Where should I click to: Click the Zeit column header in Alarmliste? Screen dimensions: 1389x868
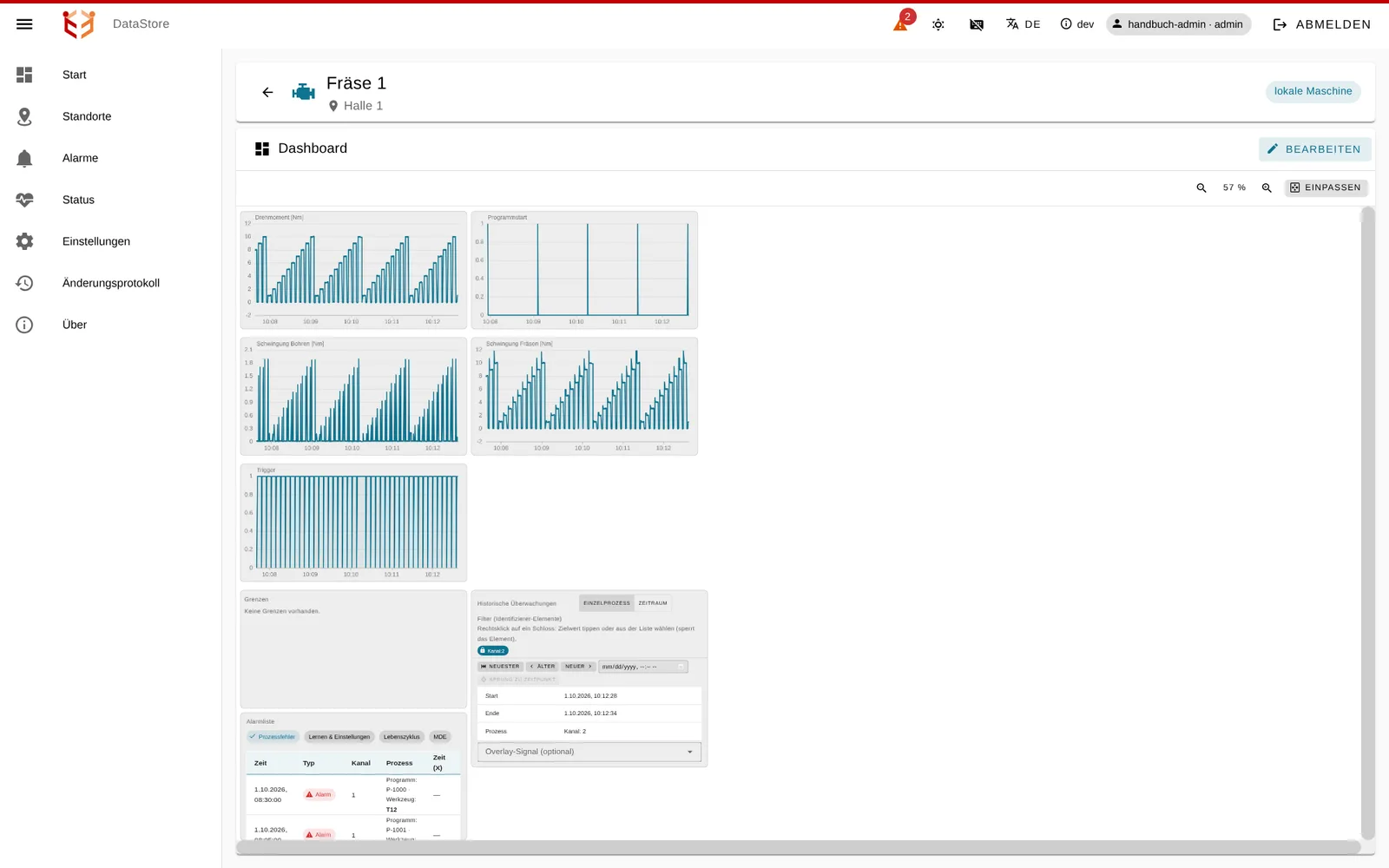[260, 764]
